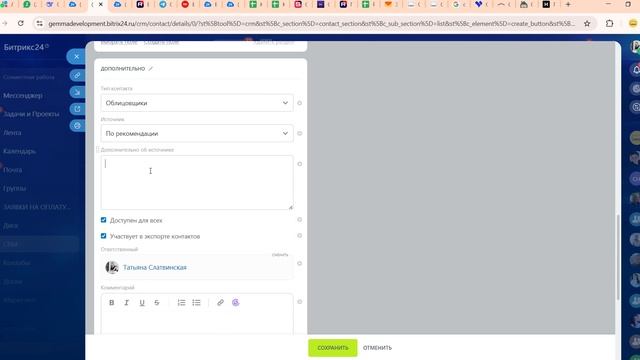Open Почта in the left menu
640x360 pixels.
point(13,170)
